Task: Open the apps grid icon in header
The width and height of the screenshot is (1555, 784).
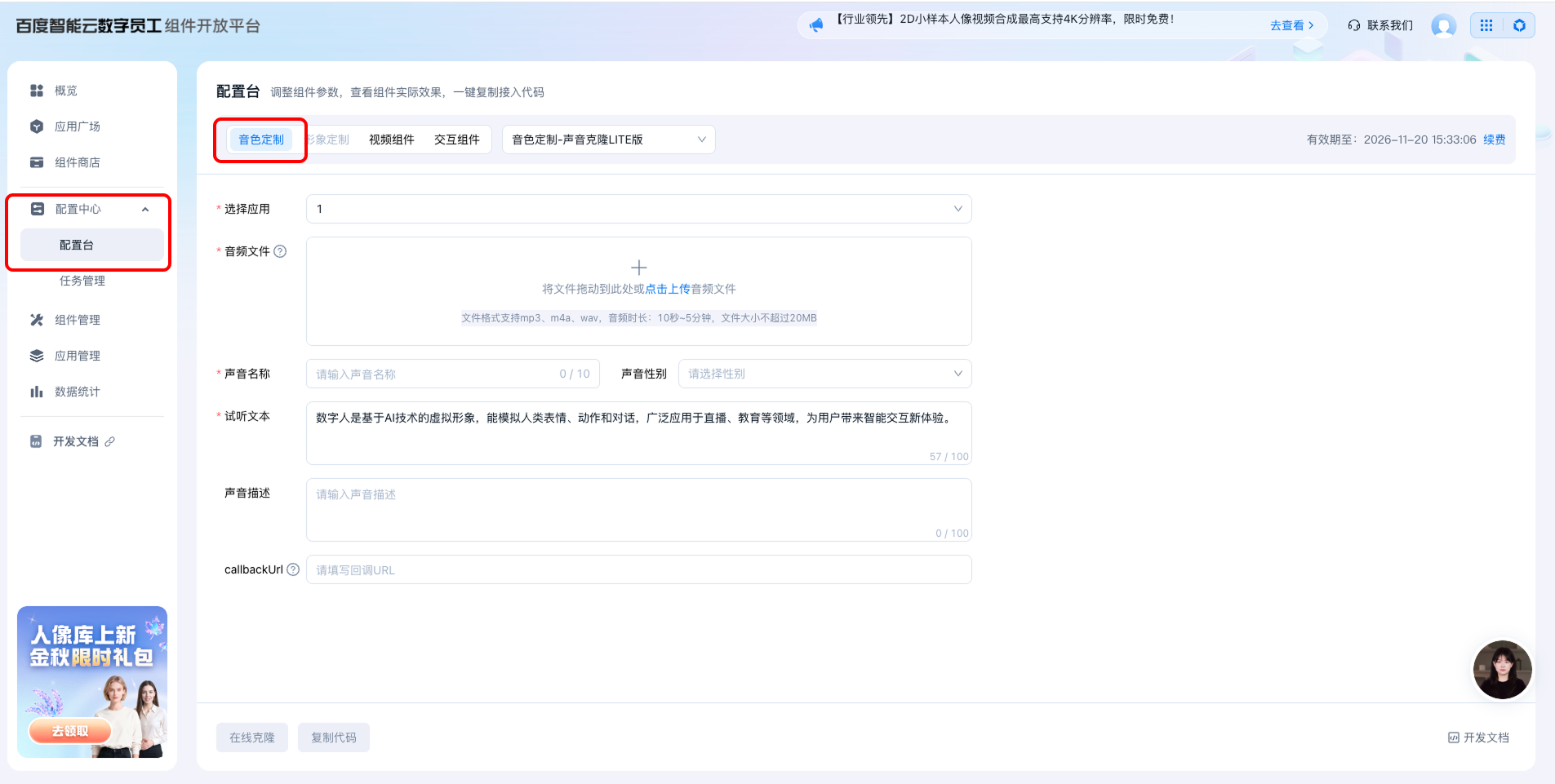Action: 1486,25
